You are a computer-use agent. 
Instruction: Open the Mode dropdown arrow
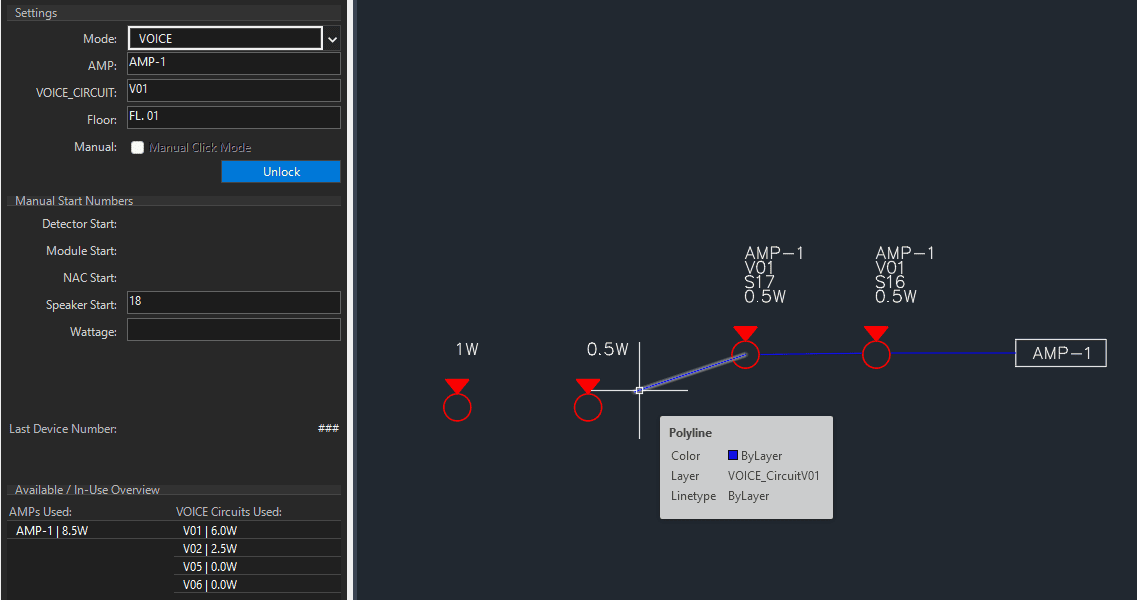(x=333, y=39)
